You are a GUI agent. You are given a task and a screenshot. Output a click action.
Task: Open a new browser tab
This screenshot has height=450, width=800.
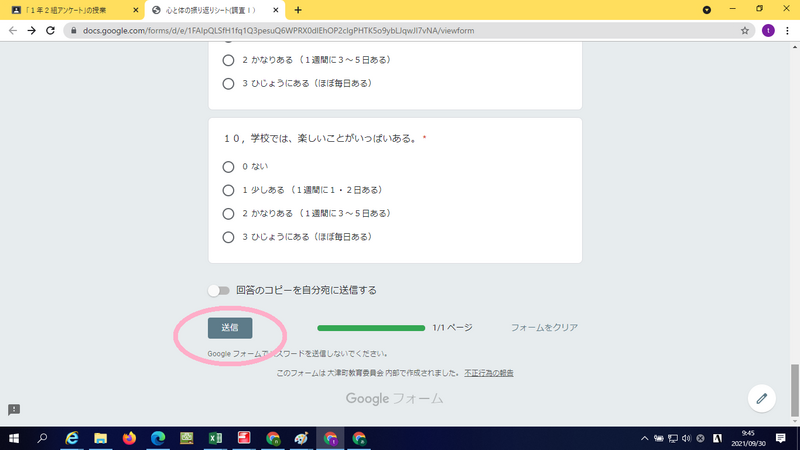298,9
